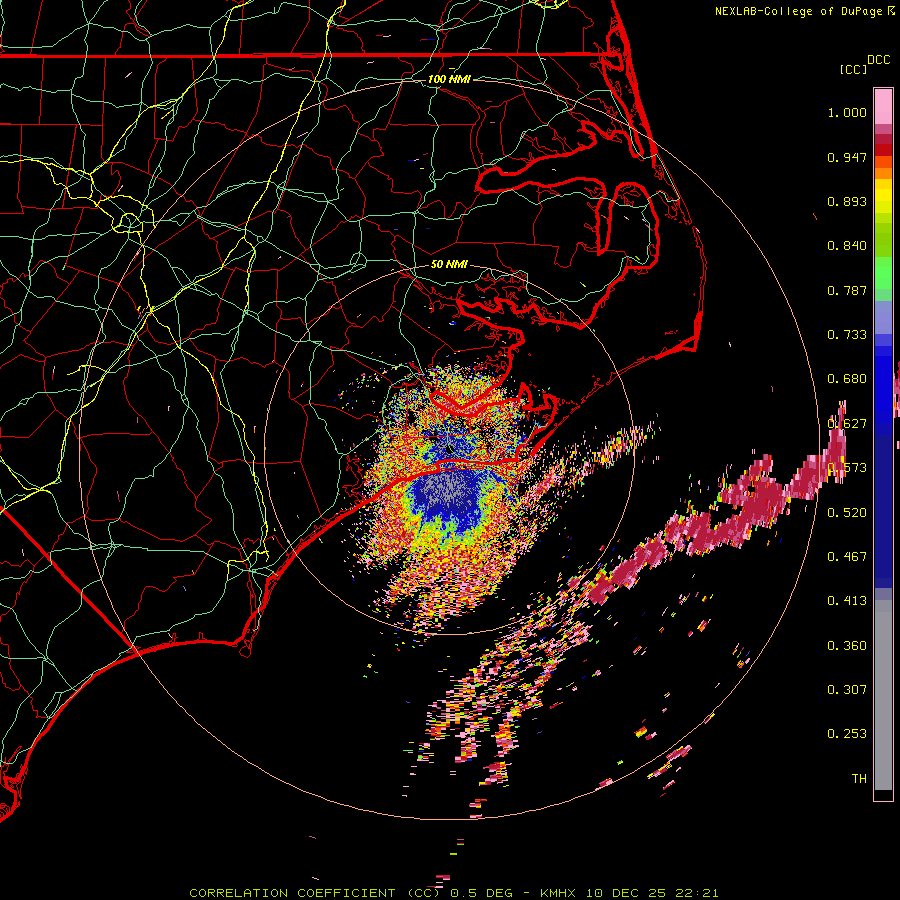Click the 0.680 scale value
This screenshot has height=900, width=900.
tap(847, 379)
